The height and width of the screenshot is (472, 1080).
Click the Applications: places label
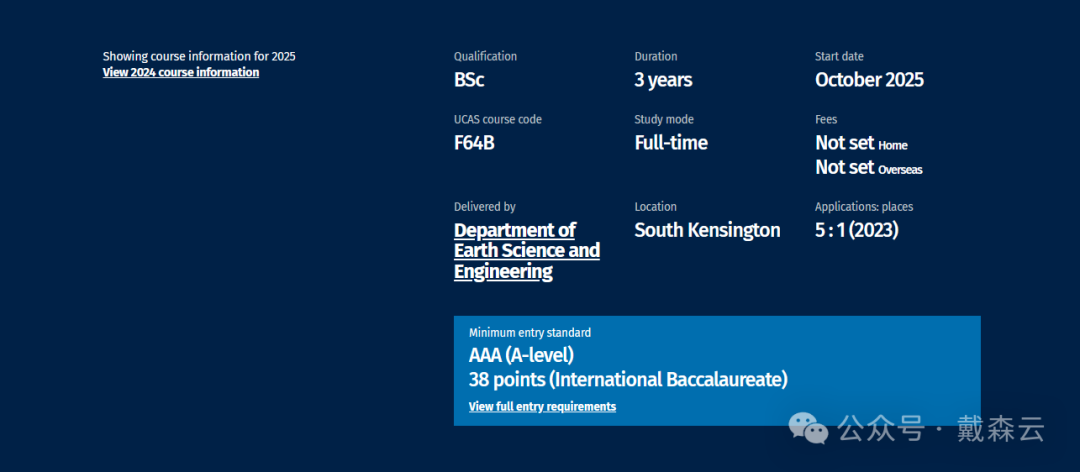pyautogui.click(x=863, y=207)
